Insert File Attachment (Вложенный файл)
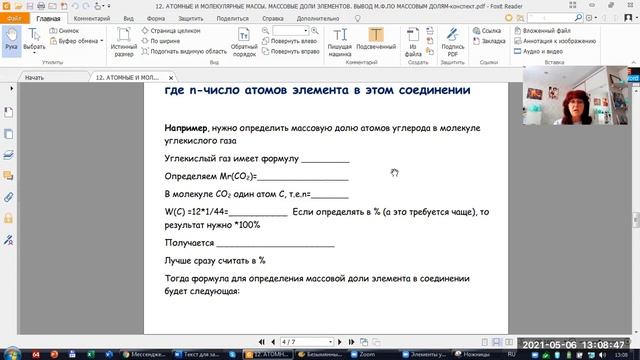 [542, 31]
